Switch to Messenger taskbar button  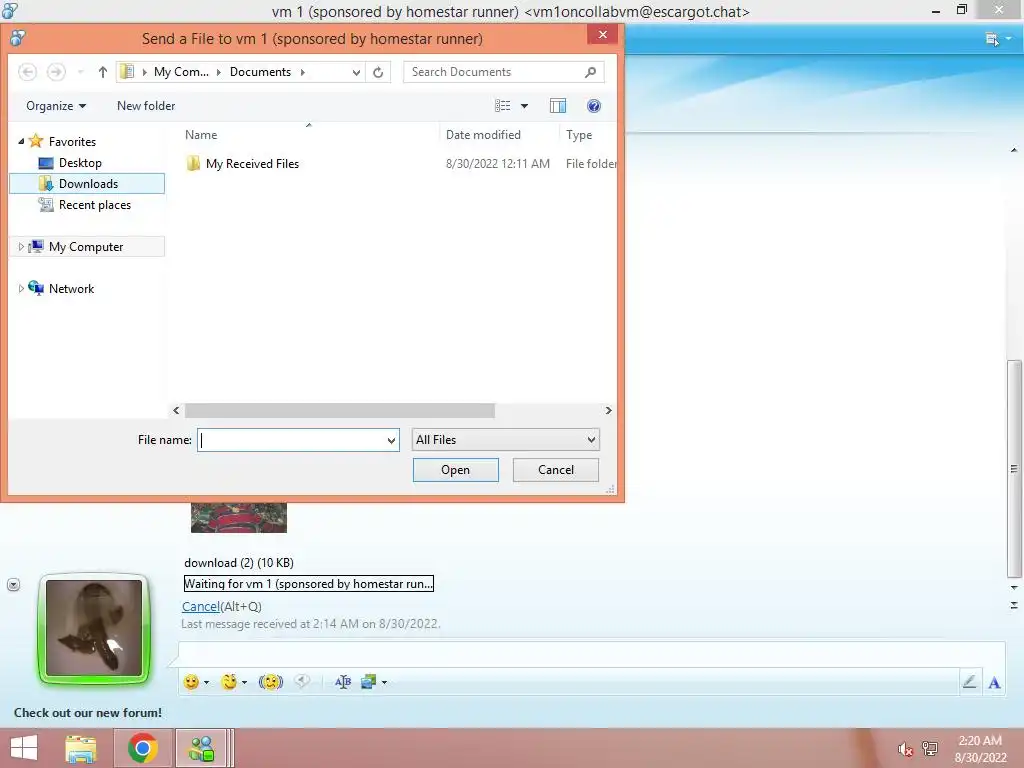pyautogui.click(x=202, y=748)
